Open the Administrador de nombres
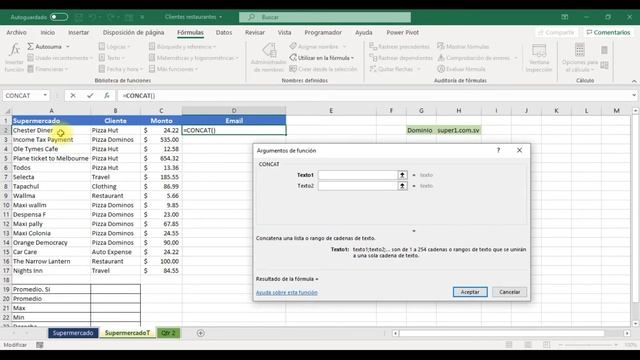 point(268,58)
